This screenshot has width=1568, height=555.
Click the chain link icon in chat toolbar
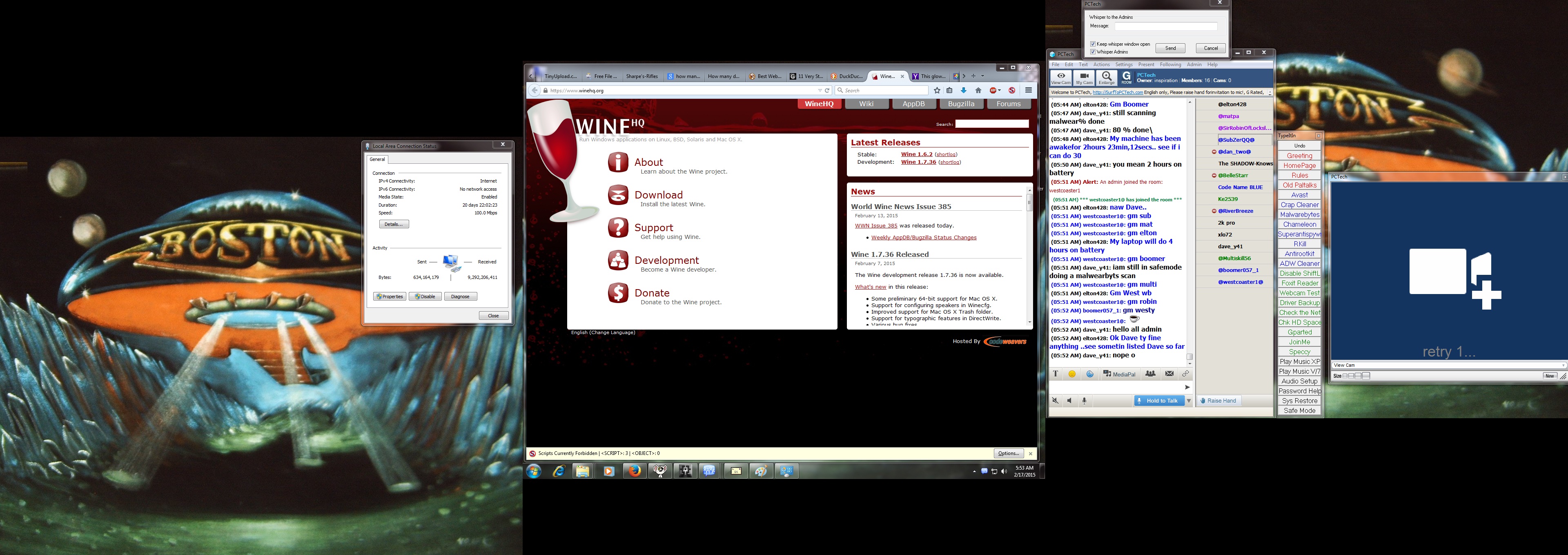click(1185, 374)
